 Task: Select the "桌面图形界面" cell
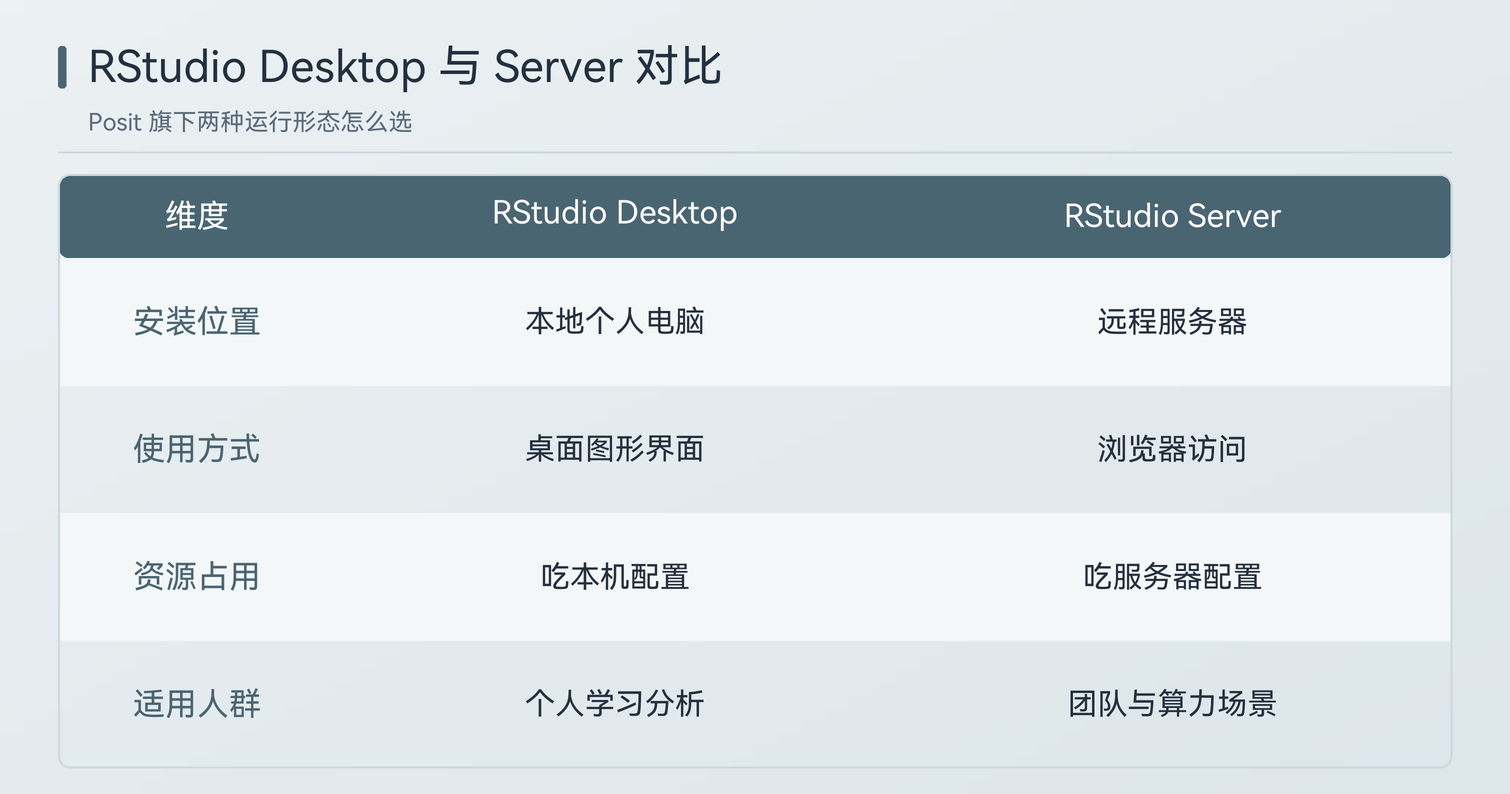pyautogui.click(x=615, y=449)
